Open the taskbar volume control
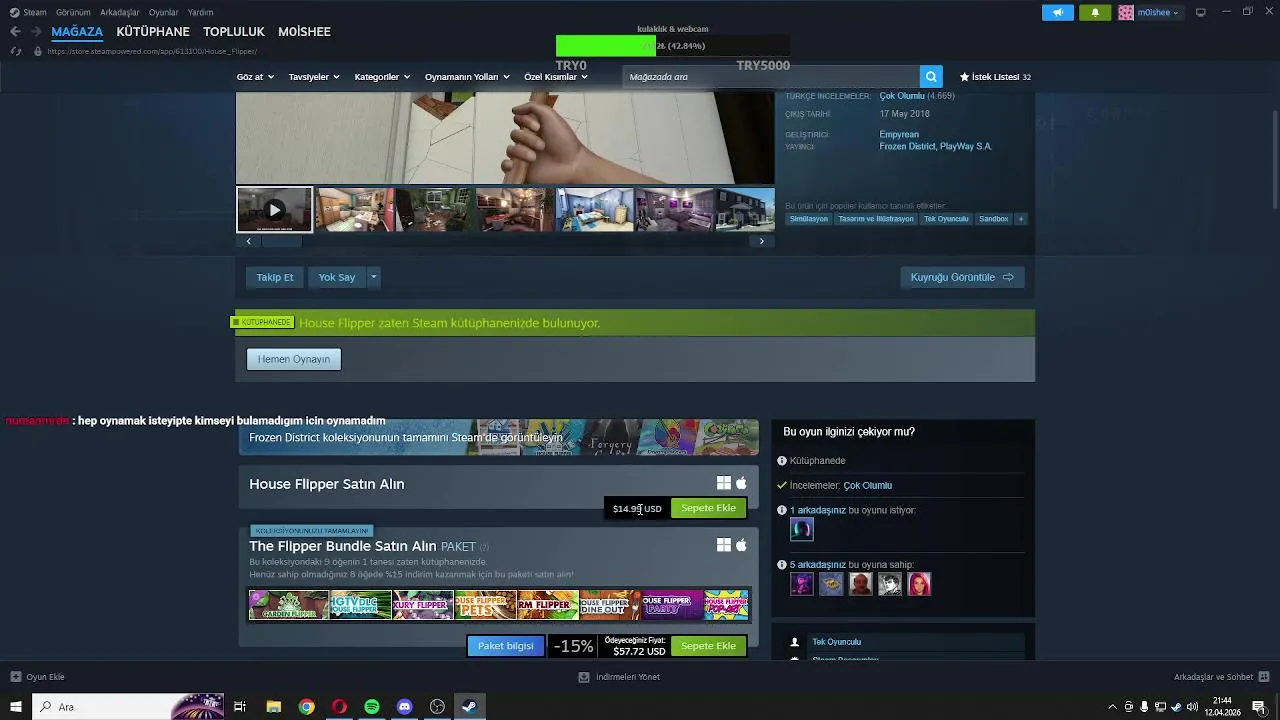The width and height of the screenshot is (1280, 720). (x=1192, y=707)
